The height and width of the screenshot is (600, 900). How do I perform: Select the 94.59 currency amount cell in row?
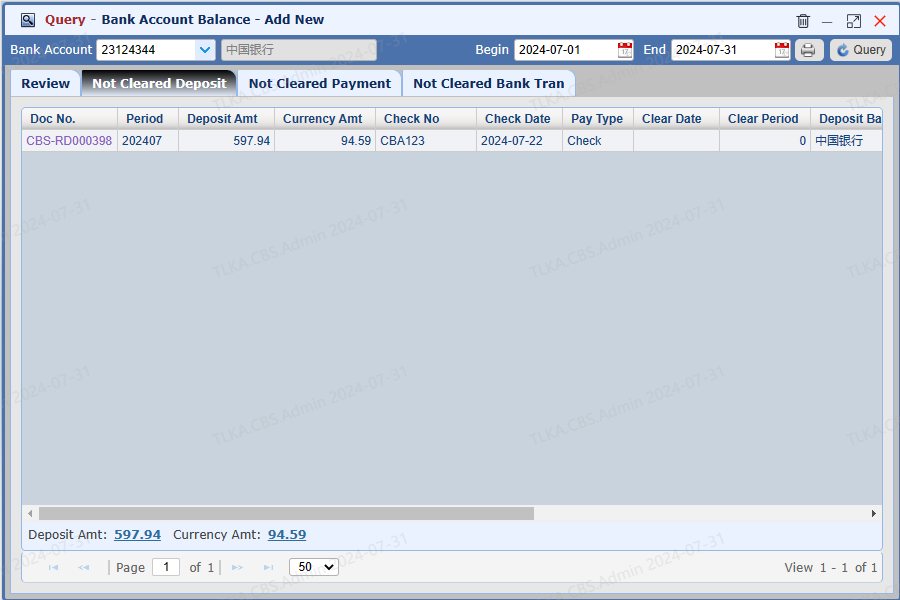coord(325,141)
